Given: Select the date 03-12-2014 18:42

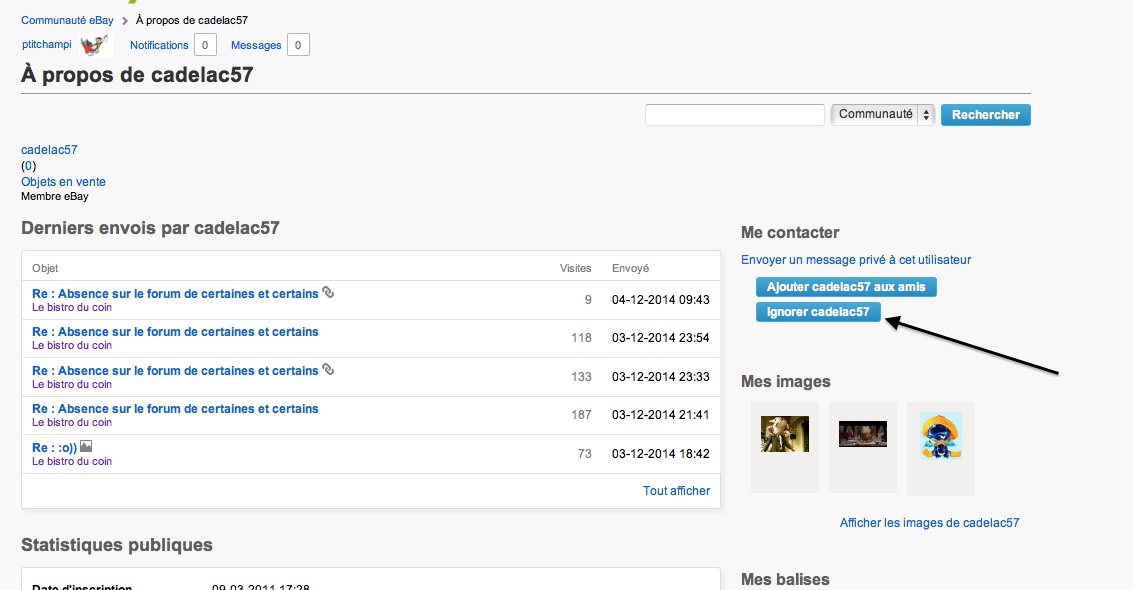Looking at the screenshot, I should pyautogui.click(x=660, y=454).
